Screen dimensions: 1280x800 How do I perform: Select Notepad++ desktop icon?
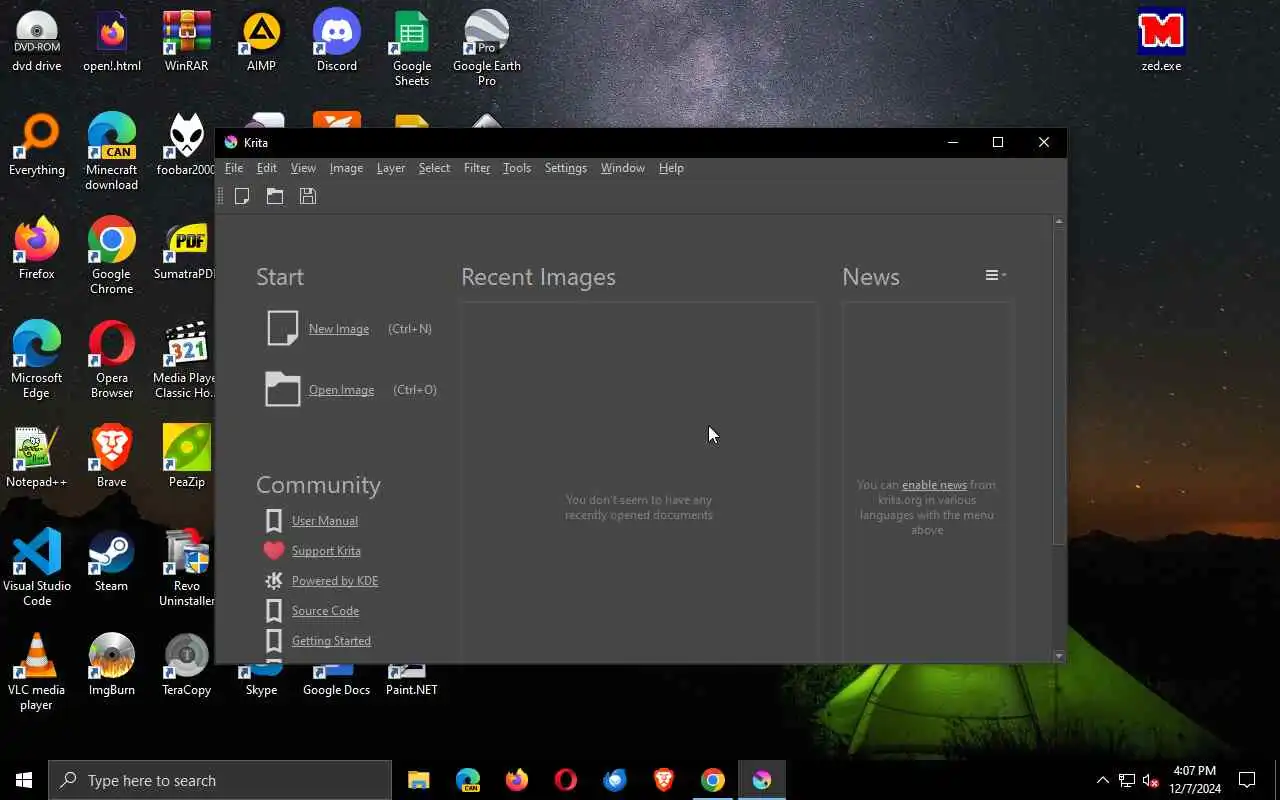click(x=37, y=458)
